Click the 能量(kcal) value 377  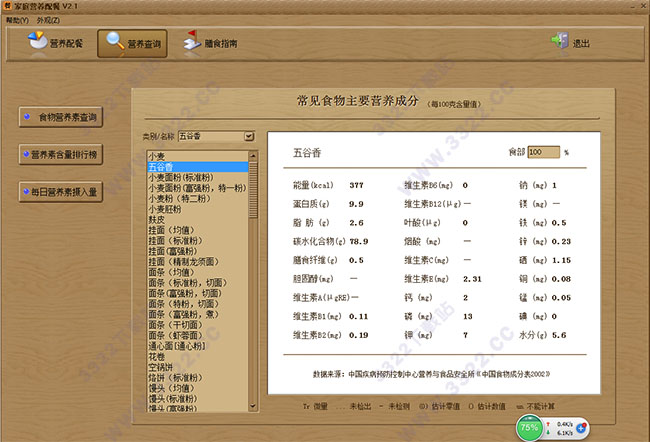point(356,185)
